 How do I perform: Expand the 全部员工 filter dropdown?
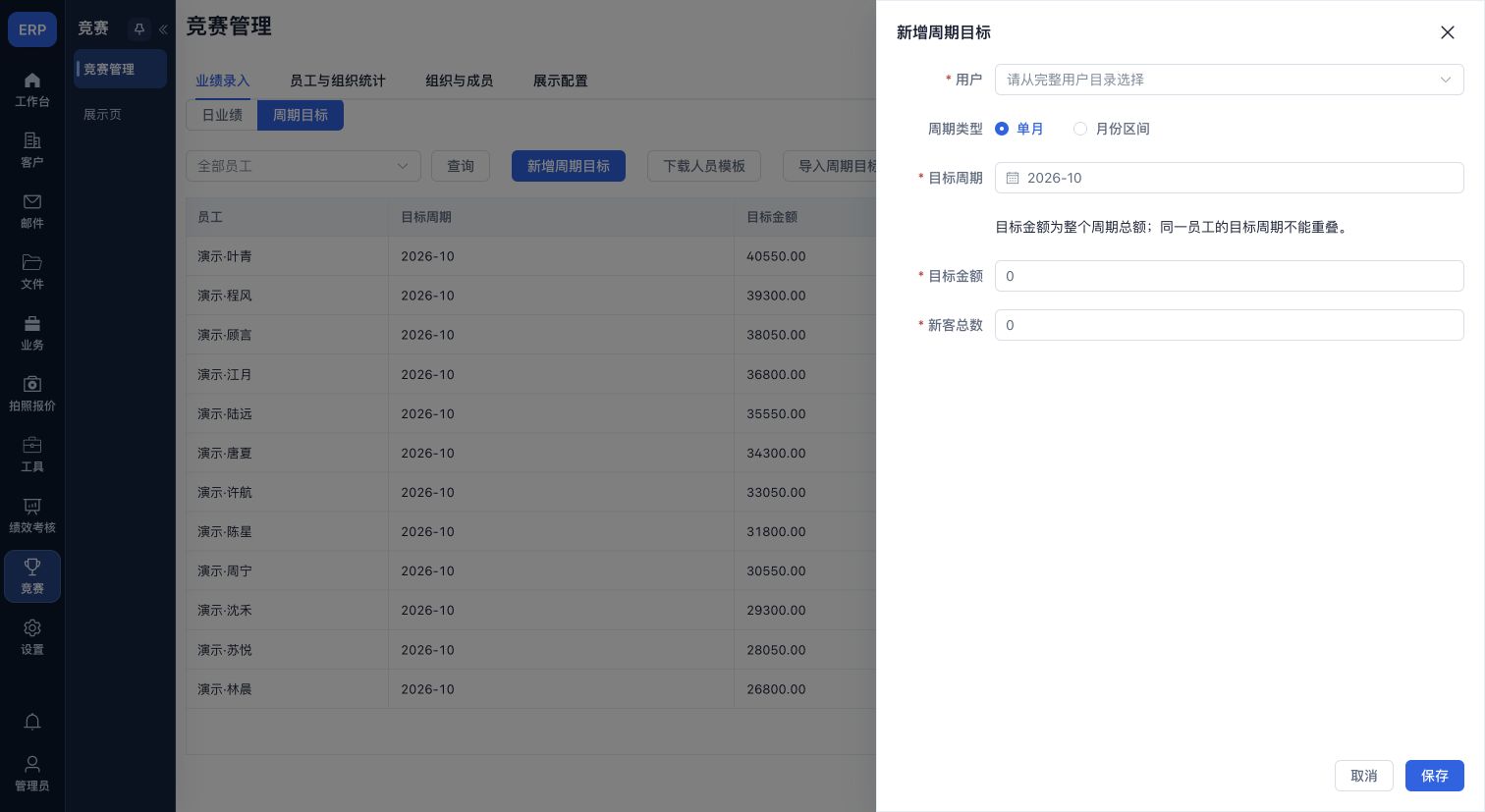click(302, 166)
